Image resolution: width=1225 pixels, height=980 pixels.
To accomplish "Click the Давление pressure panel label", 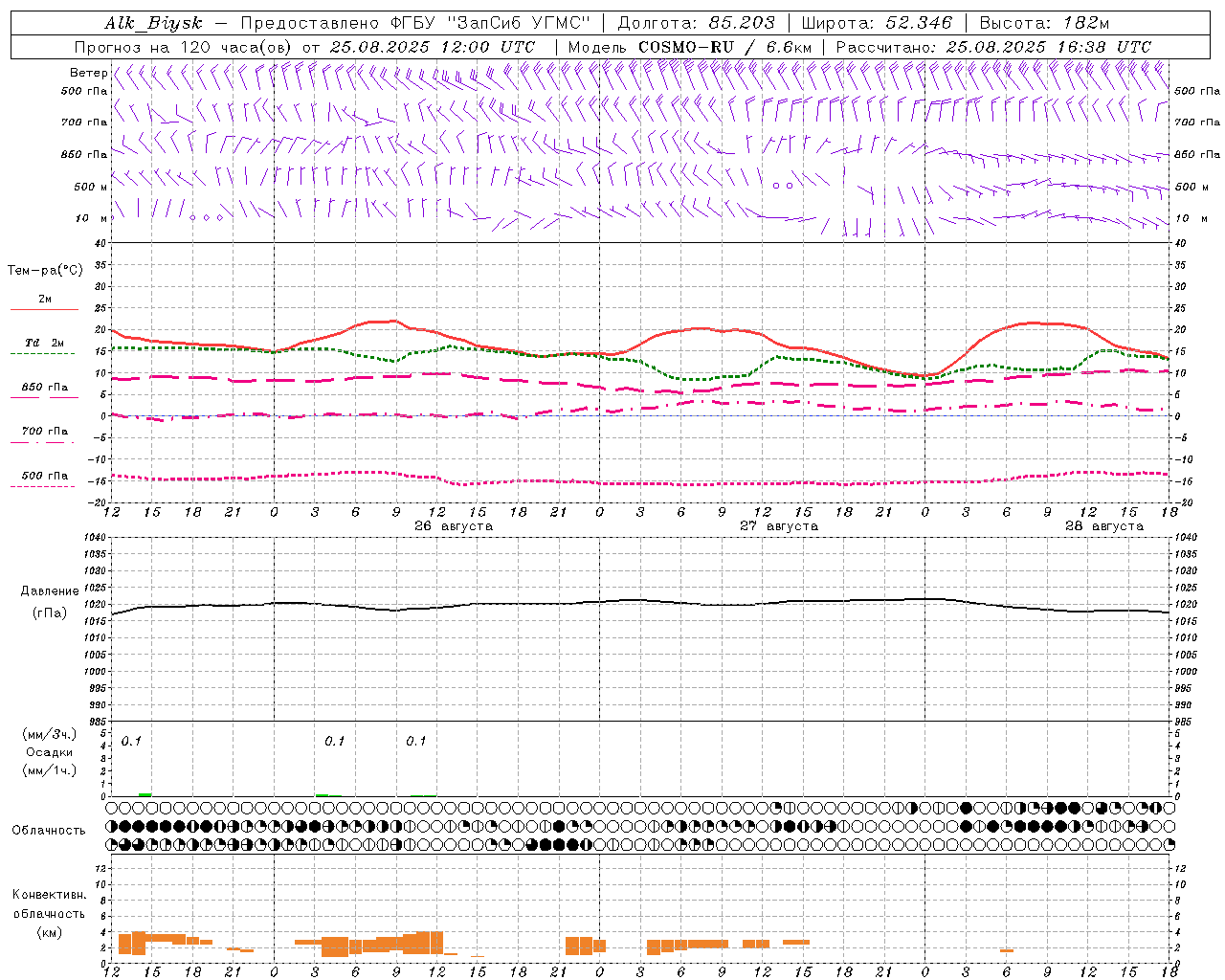I will [x=50, y=591].
